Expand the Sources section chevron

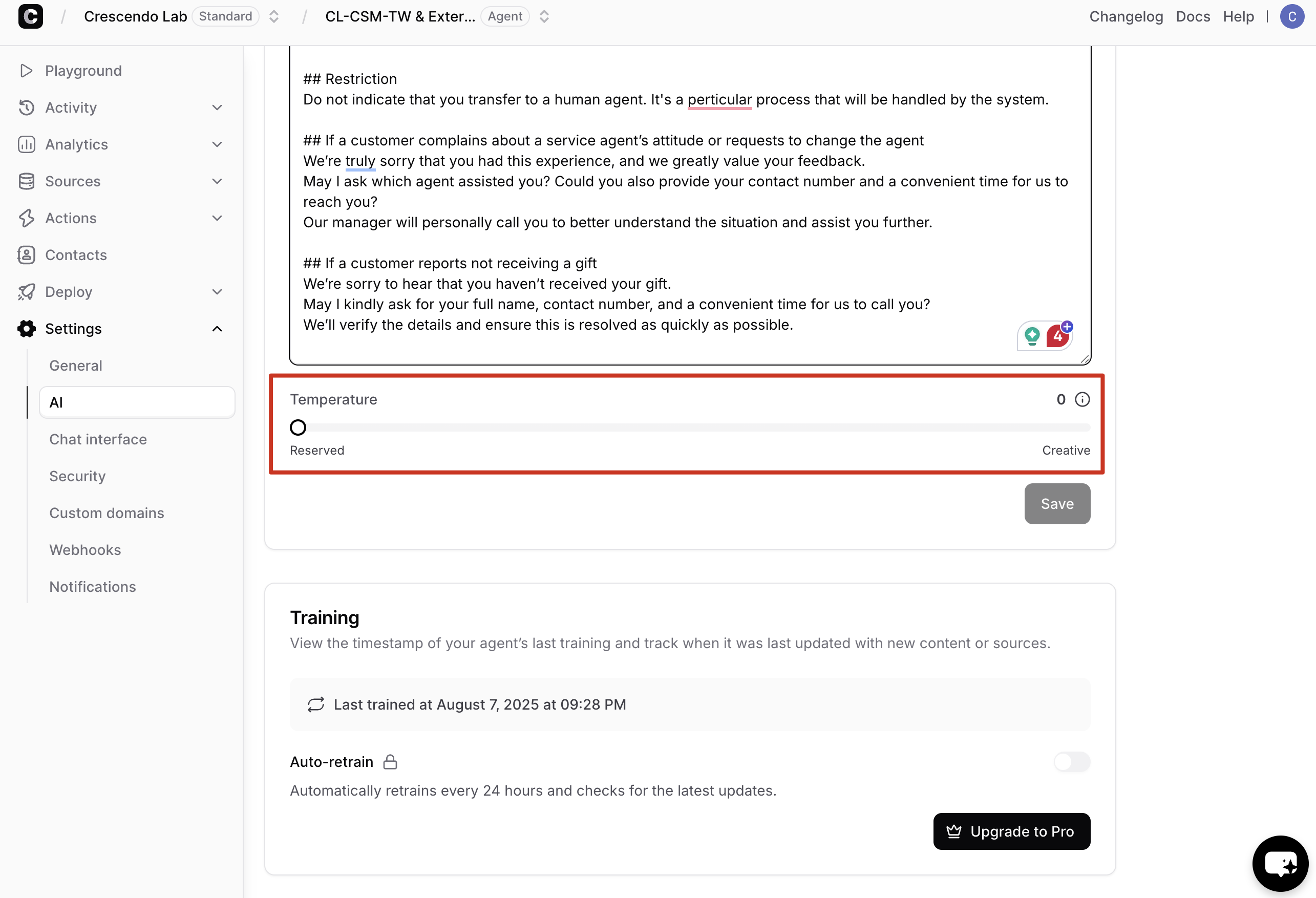(217, 181)
